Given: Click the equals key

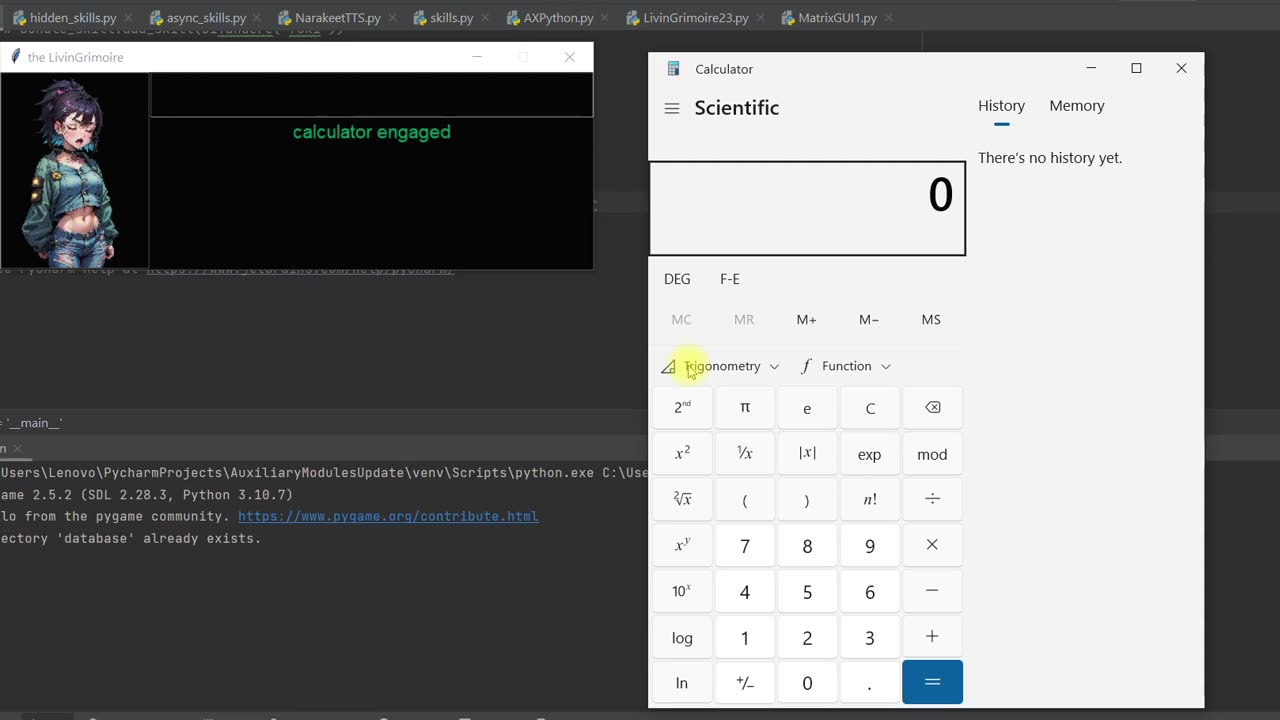Looking at the screenshot, I should pos(932,682).
